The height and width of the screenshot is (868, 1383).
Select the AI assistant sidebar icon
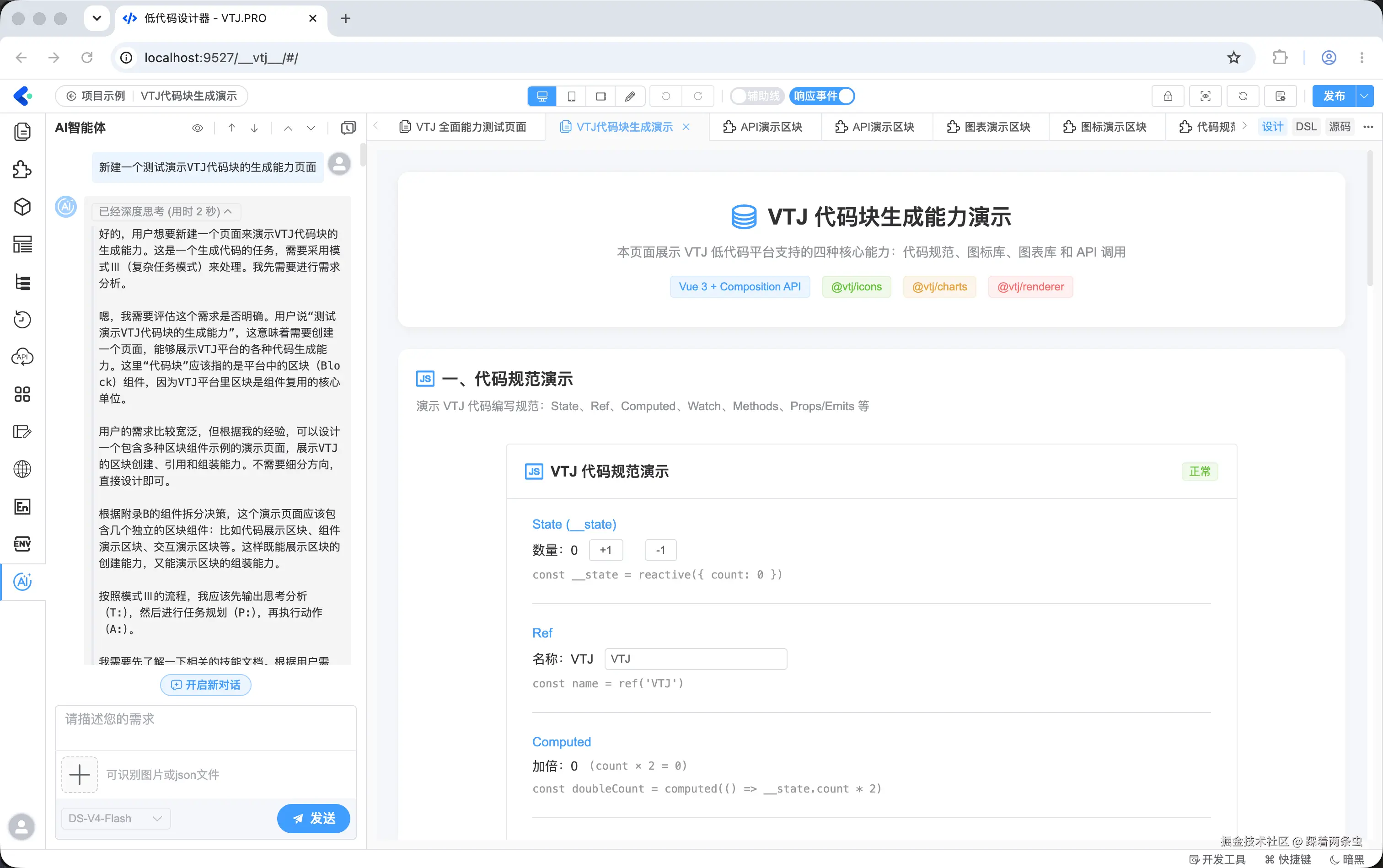click(22, 582)
